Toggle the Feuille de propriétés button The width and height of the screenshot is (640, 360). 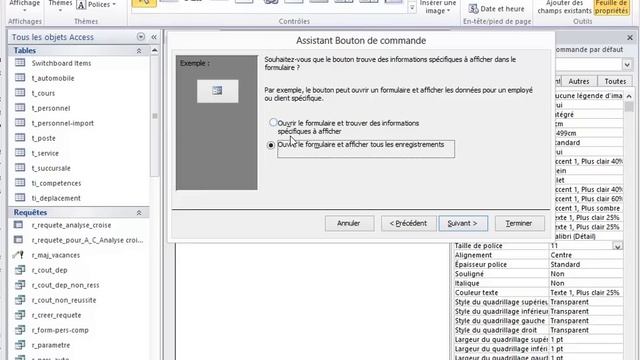pos(611,7)
